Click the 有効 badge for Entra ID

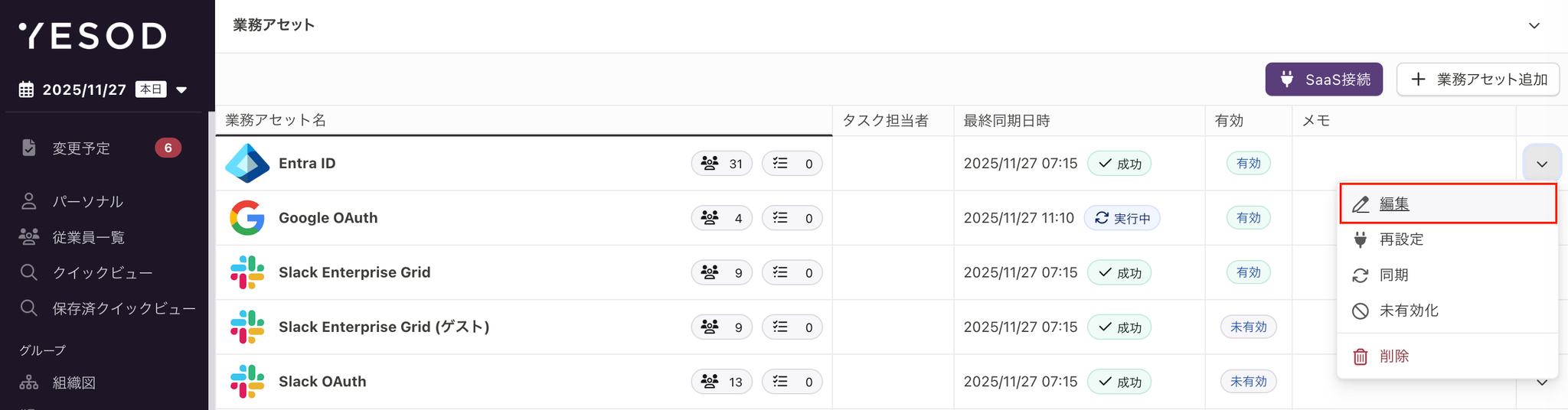pyautogui.click(x=1248, y=163)
